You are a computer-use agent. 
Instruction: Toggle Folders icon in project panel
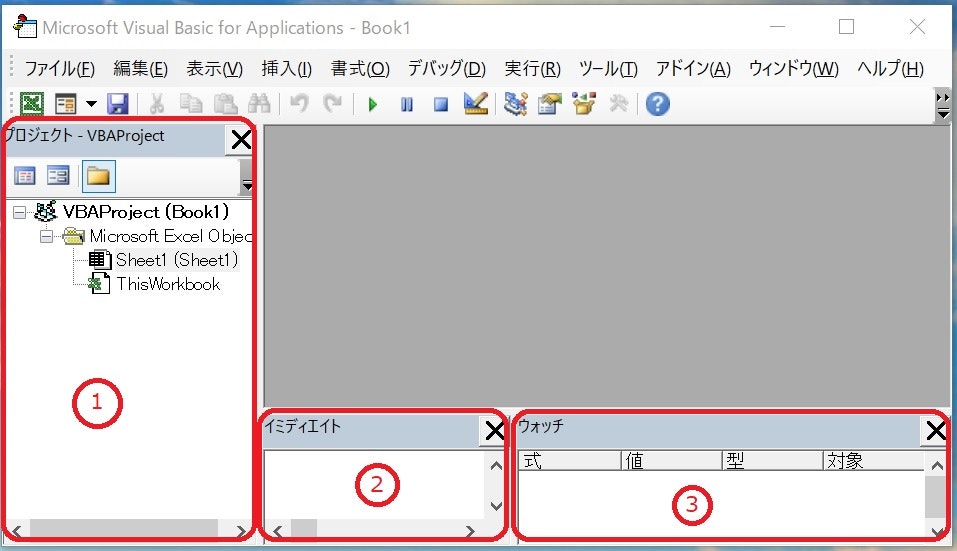coord(98,176)
